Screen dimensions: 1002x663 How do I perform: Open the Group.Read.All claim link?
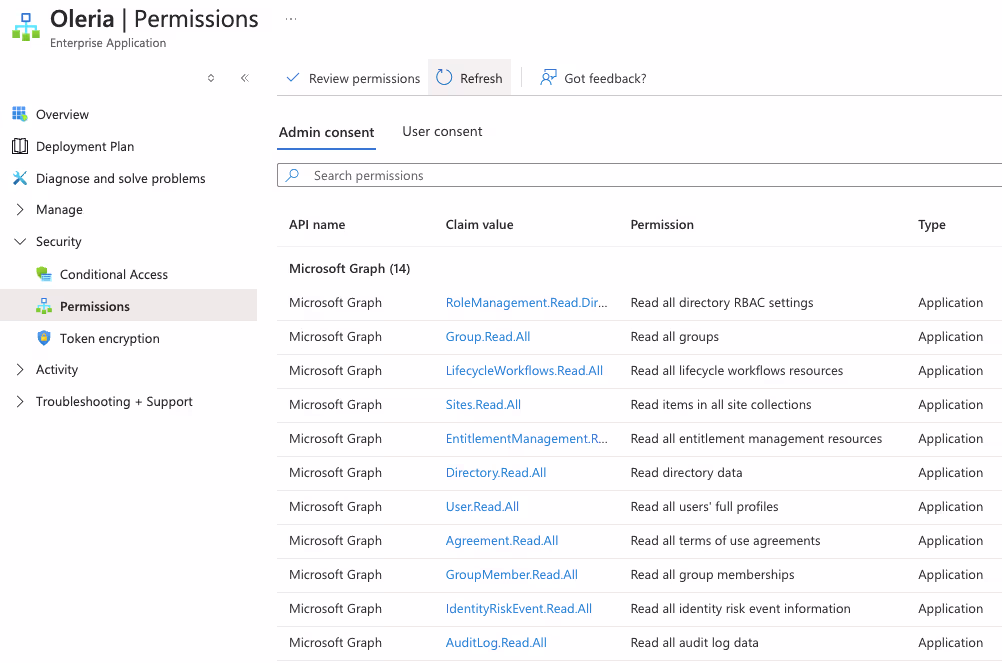click(488, 337)
